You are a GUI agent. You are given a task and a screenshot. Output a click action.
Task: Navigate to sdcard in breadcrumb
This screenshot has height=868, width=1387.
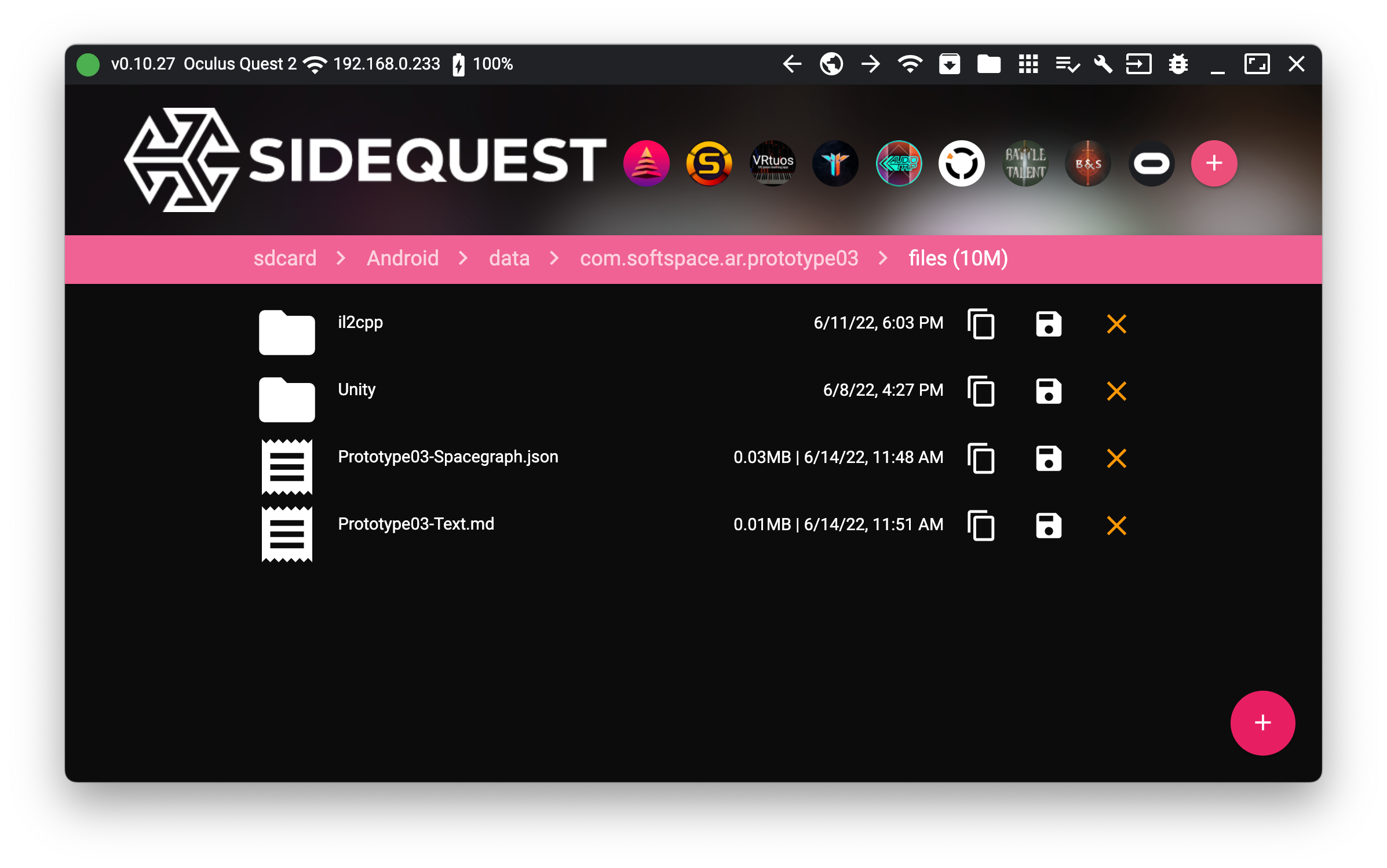(x=285, y=258)
